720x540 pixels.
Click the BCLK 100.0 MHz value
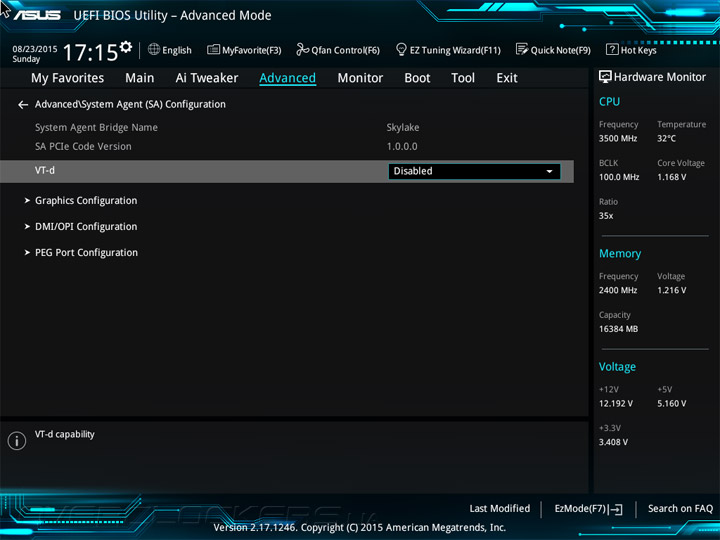[619, 177]
